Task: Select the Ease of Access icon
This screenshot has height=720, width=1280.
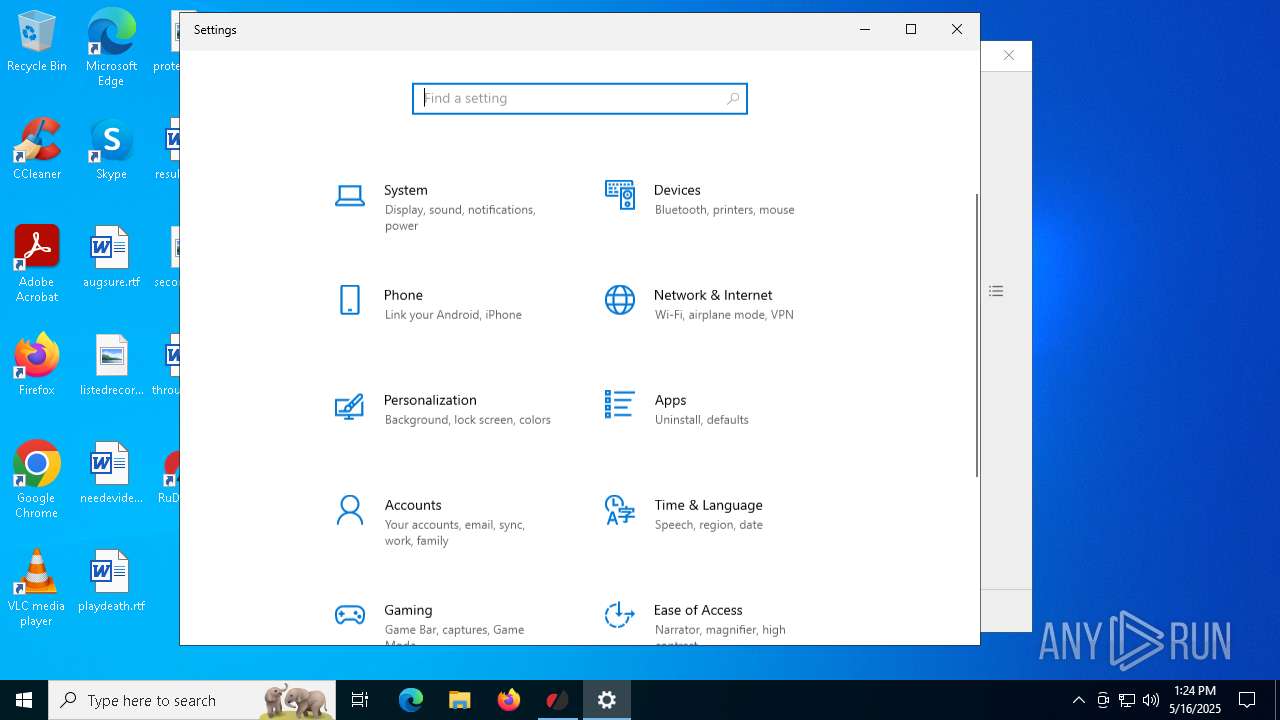Action: coord(619,615)
